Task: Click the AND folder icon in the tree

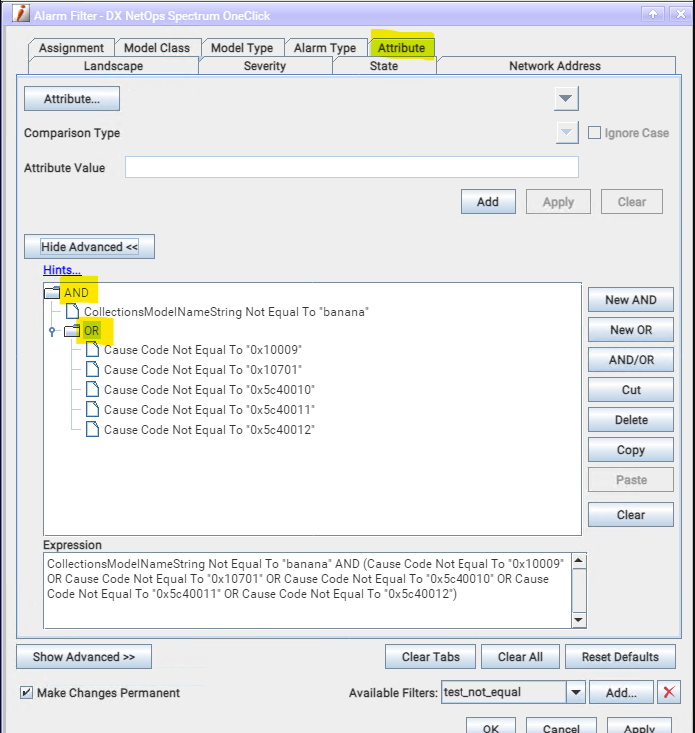Action: (x=52, y=293)
